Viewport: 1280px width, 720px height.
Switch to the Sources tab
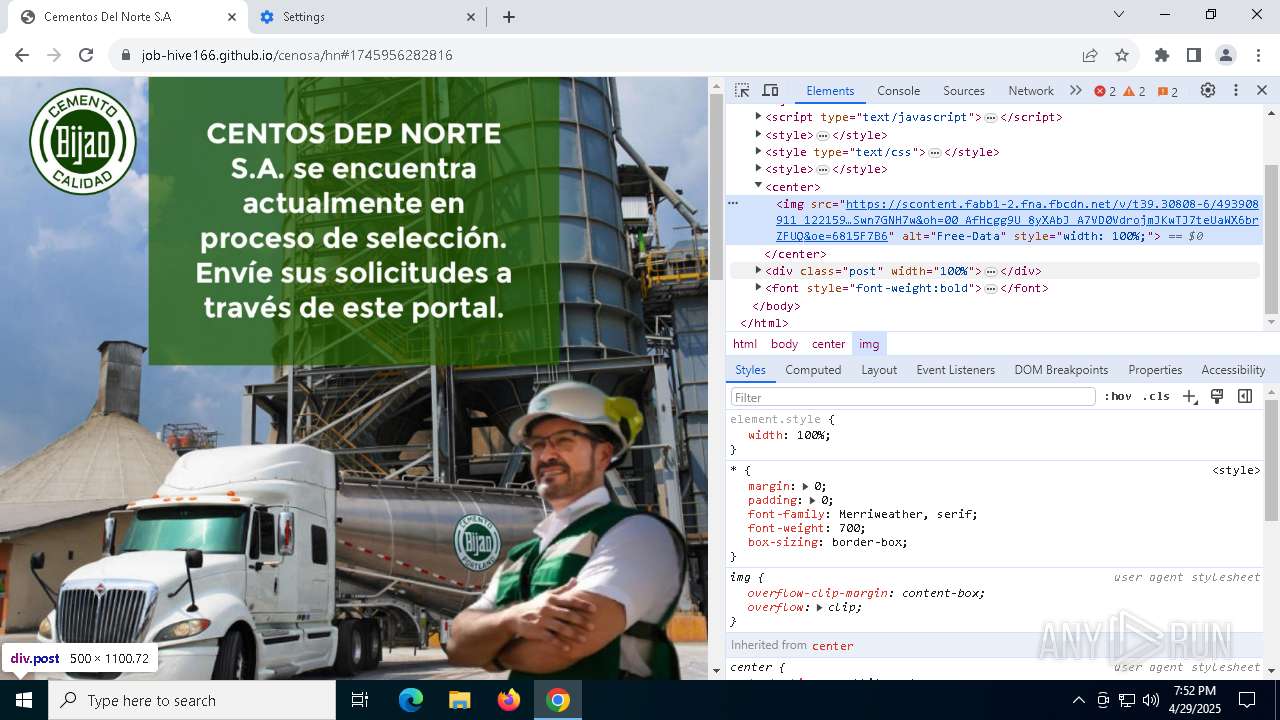[x=964, y=90]
